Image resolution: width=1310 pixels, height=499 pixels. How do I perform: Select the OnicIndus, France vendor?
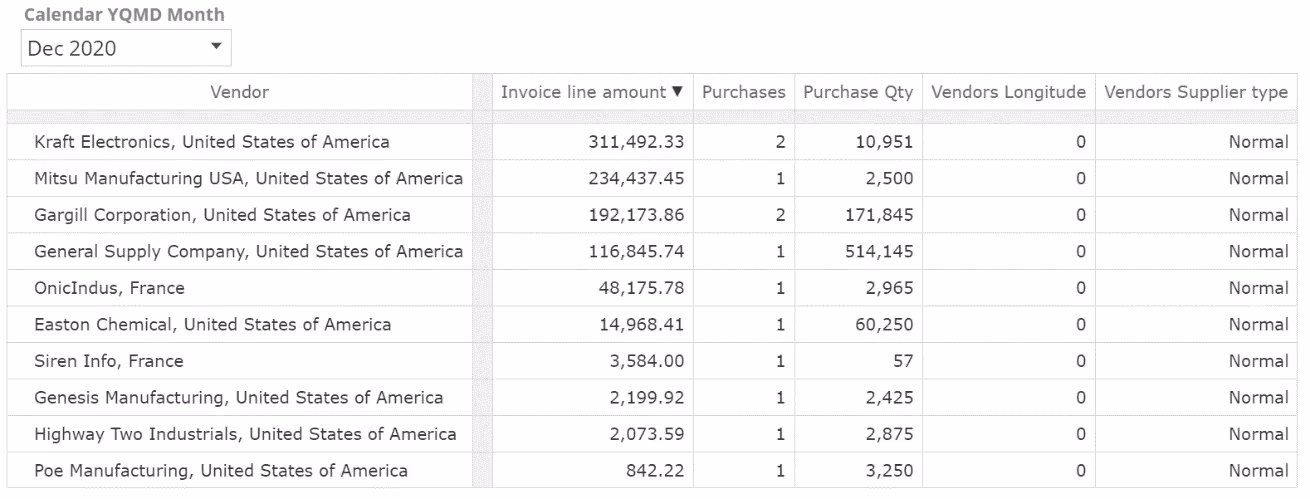click(109, 288)
